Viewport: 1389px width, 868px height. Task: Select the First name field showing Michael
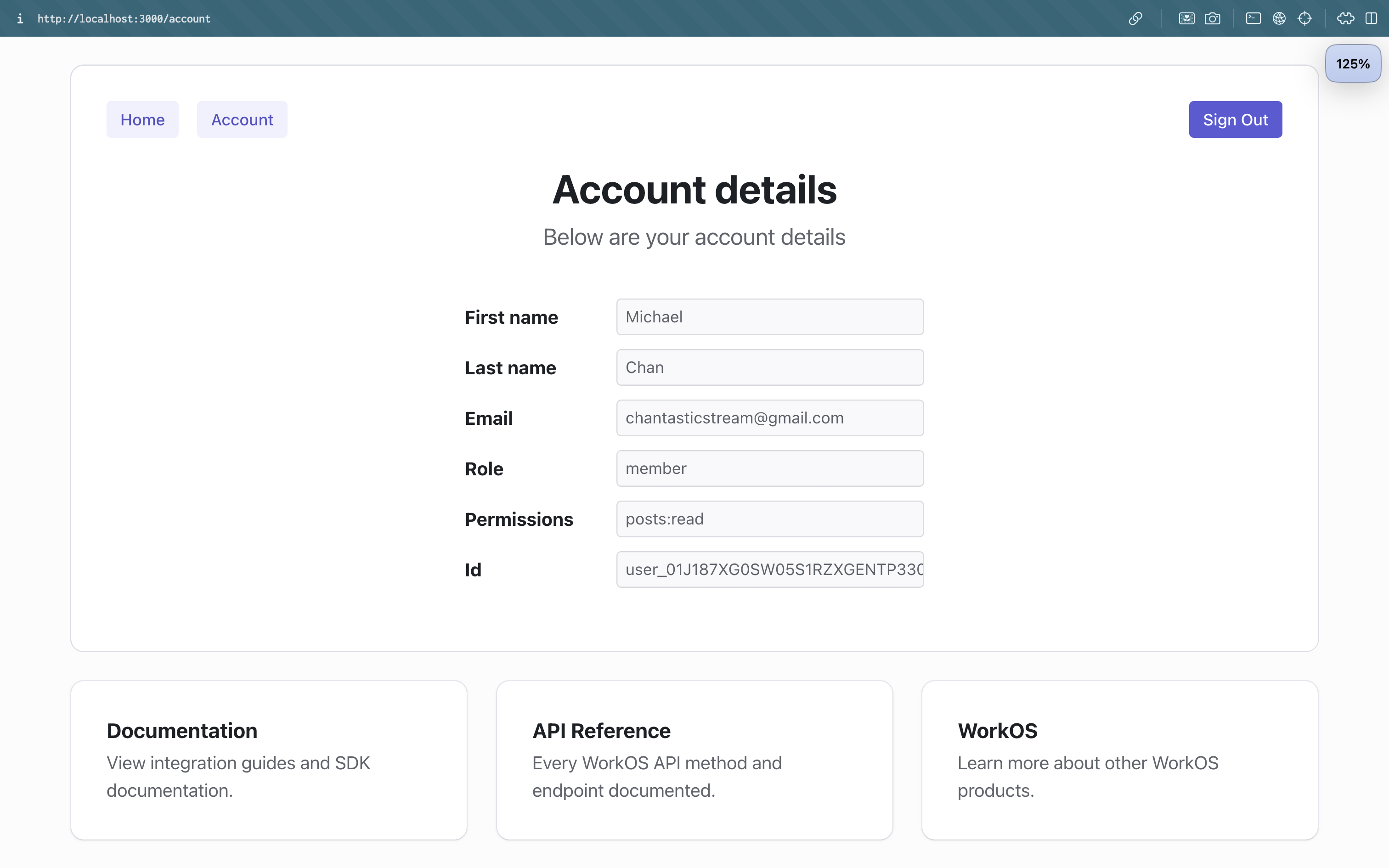[x=769, y=316]
